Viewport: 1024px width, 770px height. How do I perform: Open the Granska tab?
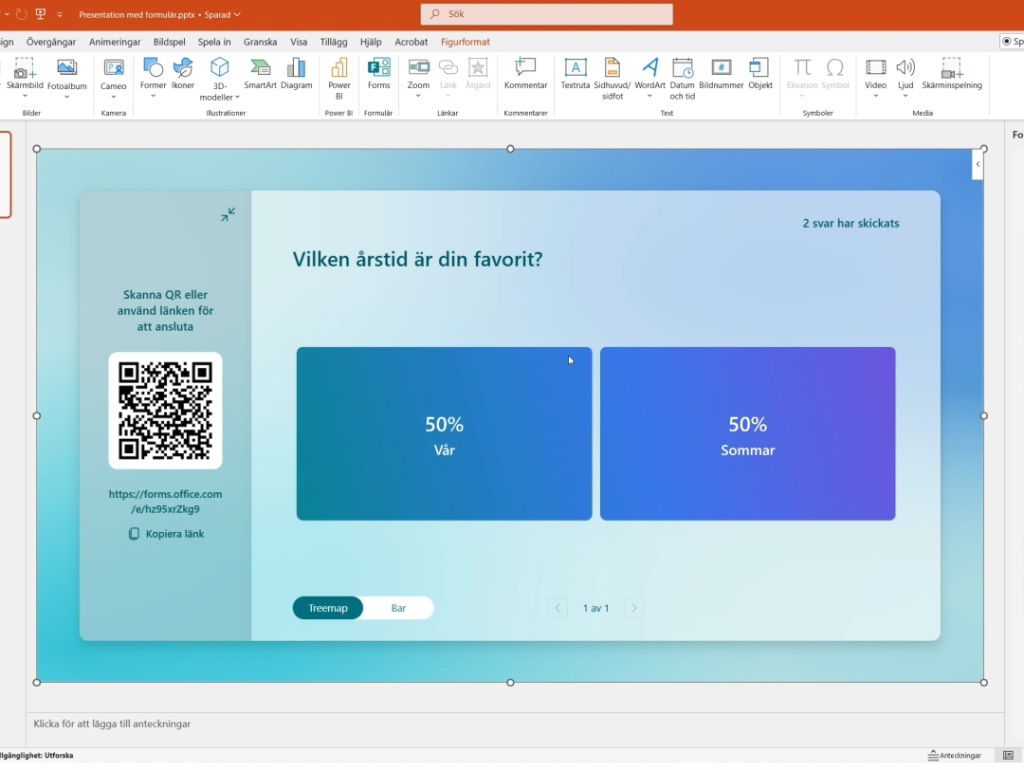click(x=260, y=42)
